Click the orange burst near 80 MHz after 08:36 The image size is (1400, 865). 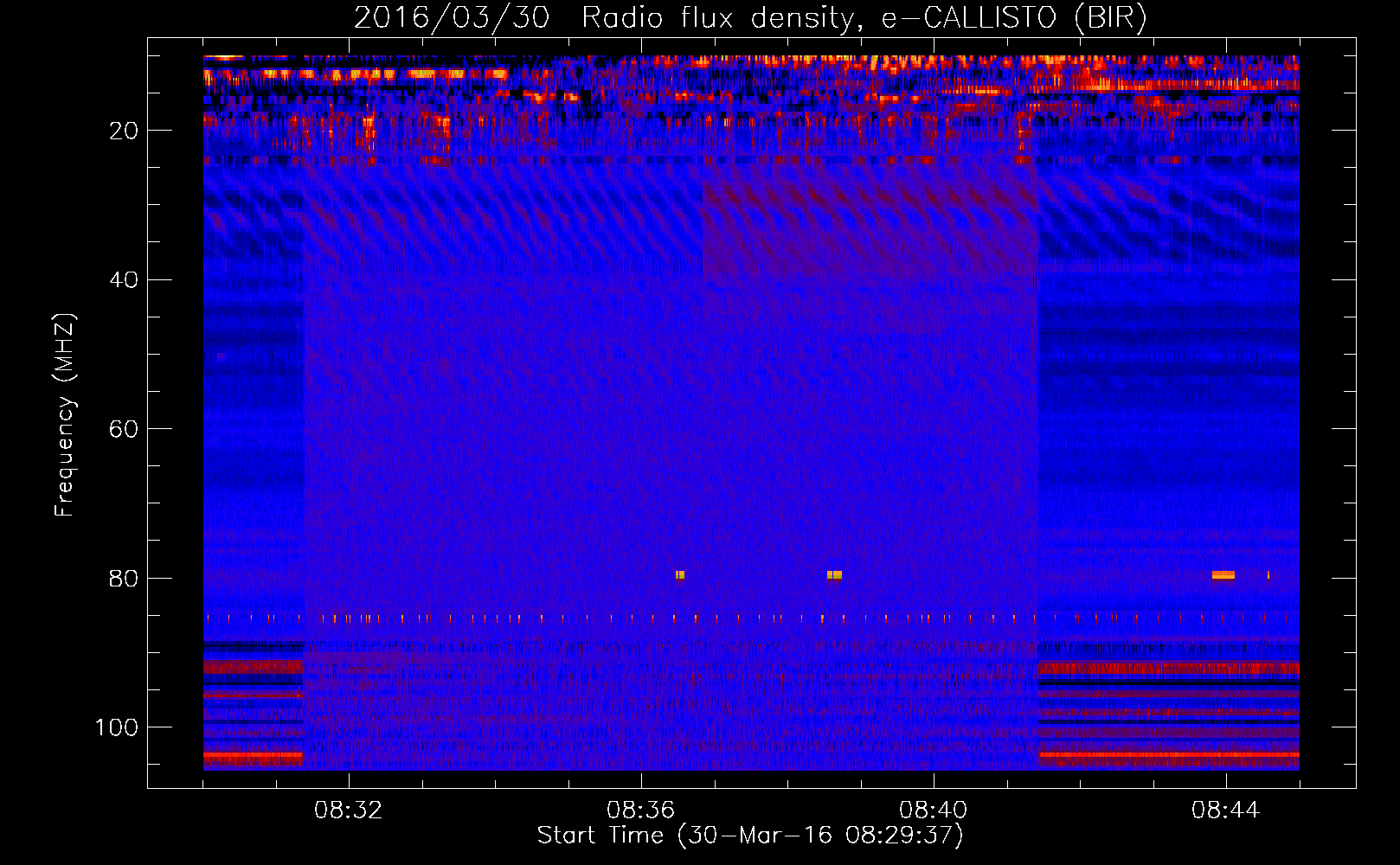click(x=680, y=574)
